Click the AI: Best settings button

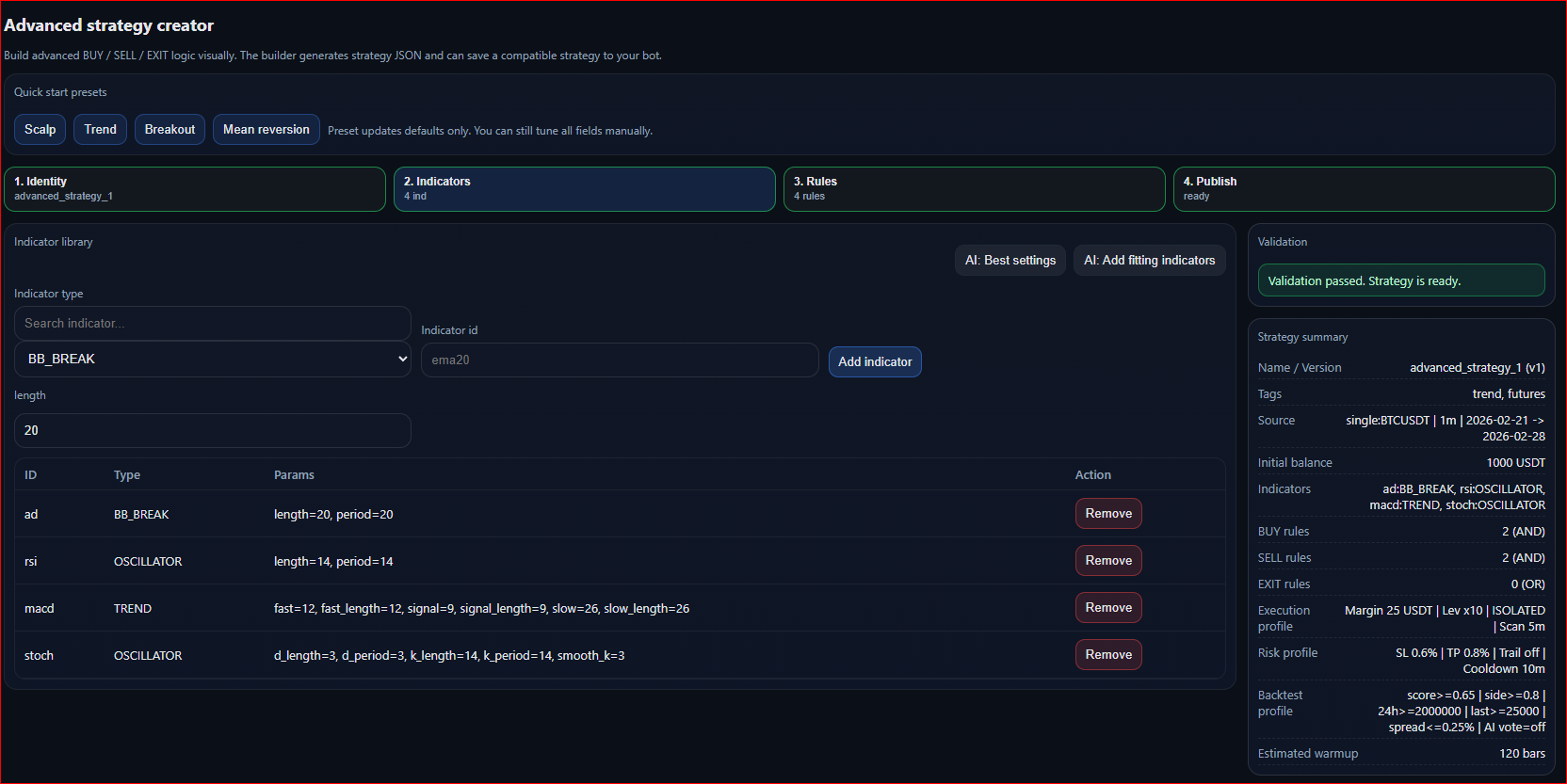(1010, 261)
